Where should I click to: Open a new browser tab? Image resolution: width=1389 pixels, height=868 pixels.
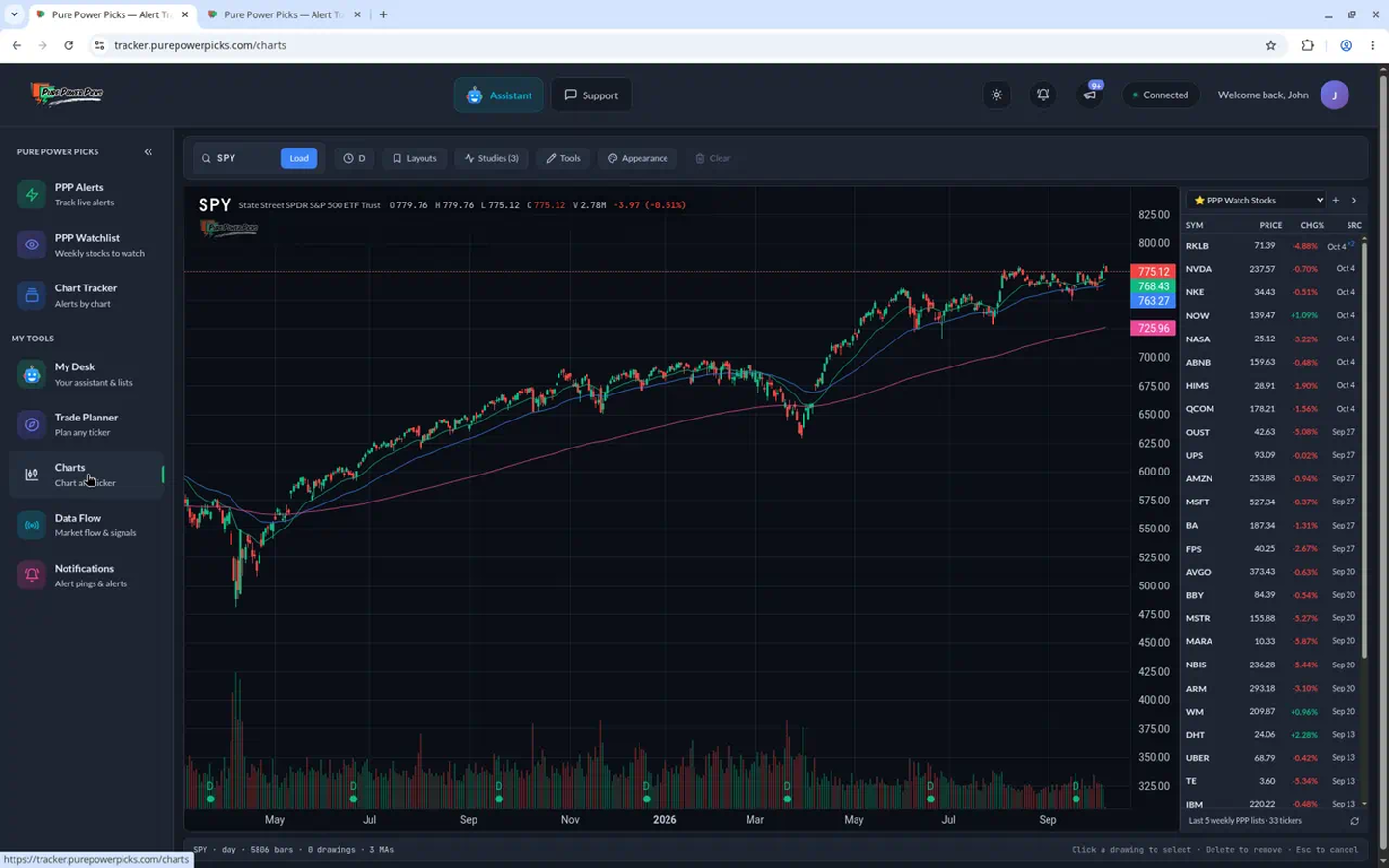pyautogui.click(x=383, y=14)
